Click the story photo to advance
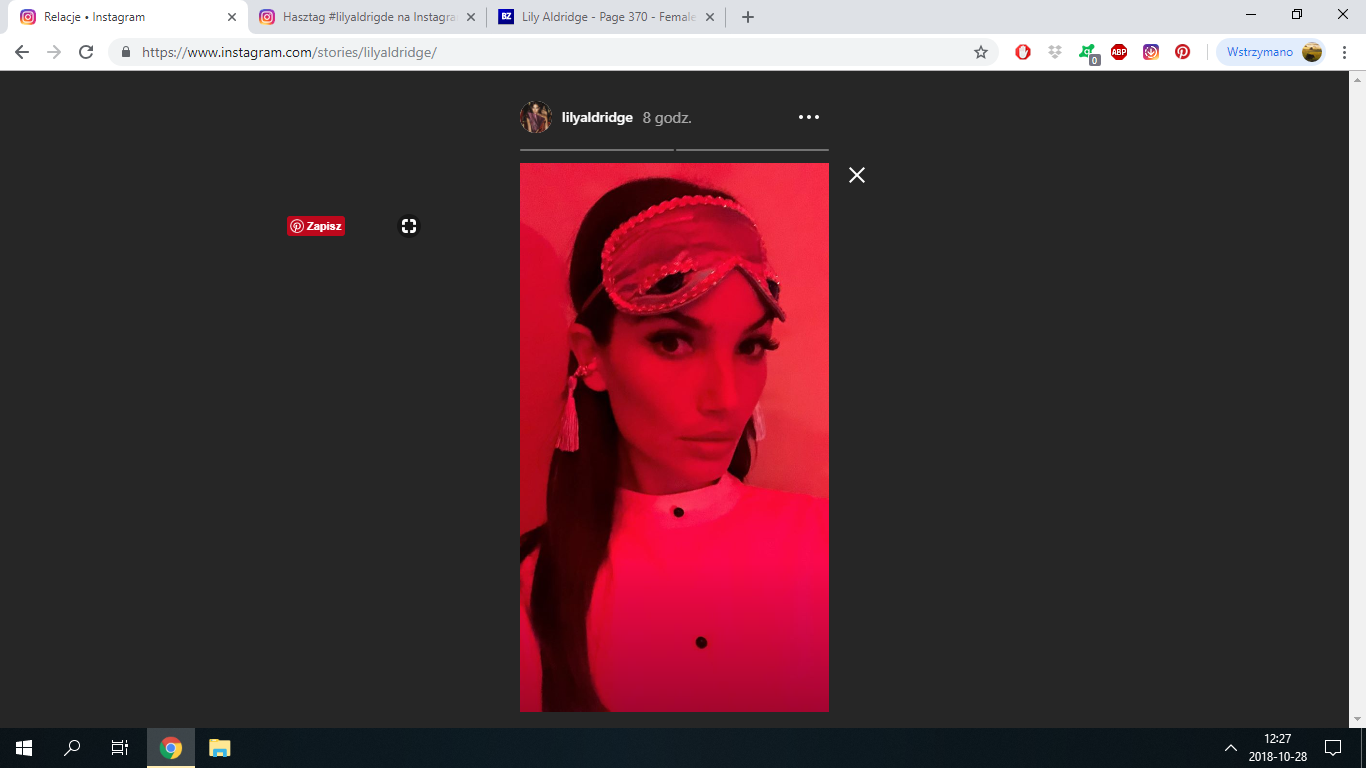This screenshot has height=768, width=1366. (674, 437)
